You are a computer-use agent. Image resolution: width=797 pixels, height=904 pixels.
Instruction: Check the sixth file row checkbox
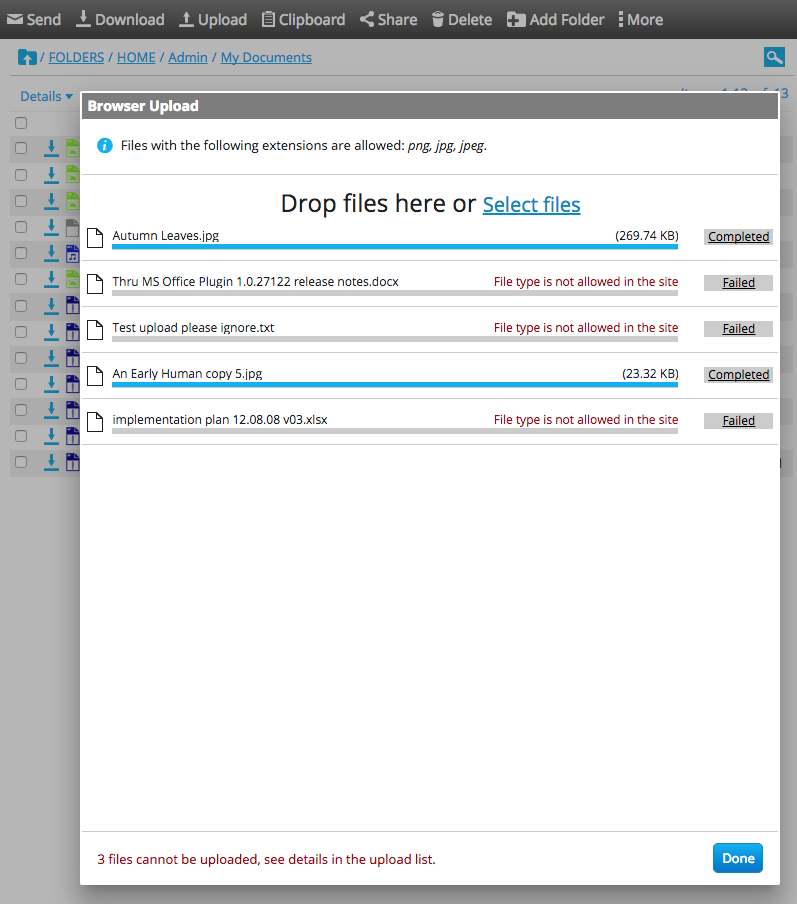[x=21, y=279]
